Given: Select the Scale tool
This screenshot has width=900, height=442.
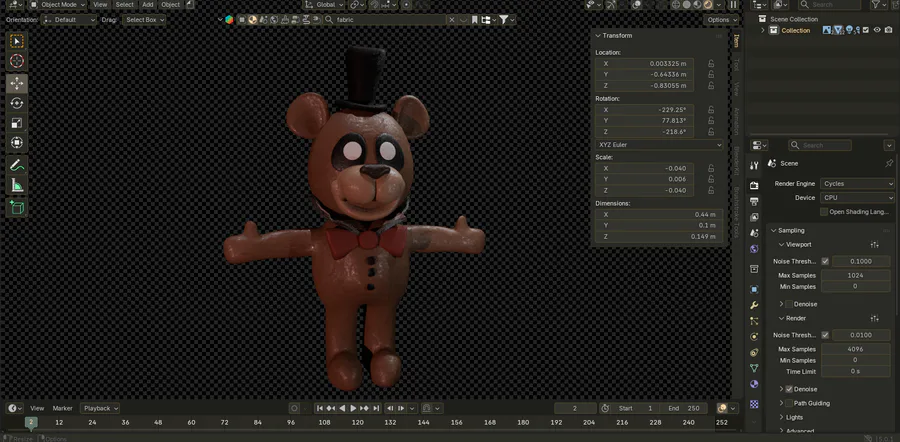Looking at the screenshot, I should (17, 123).
